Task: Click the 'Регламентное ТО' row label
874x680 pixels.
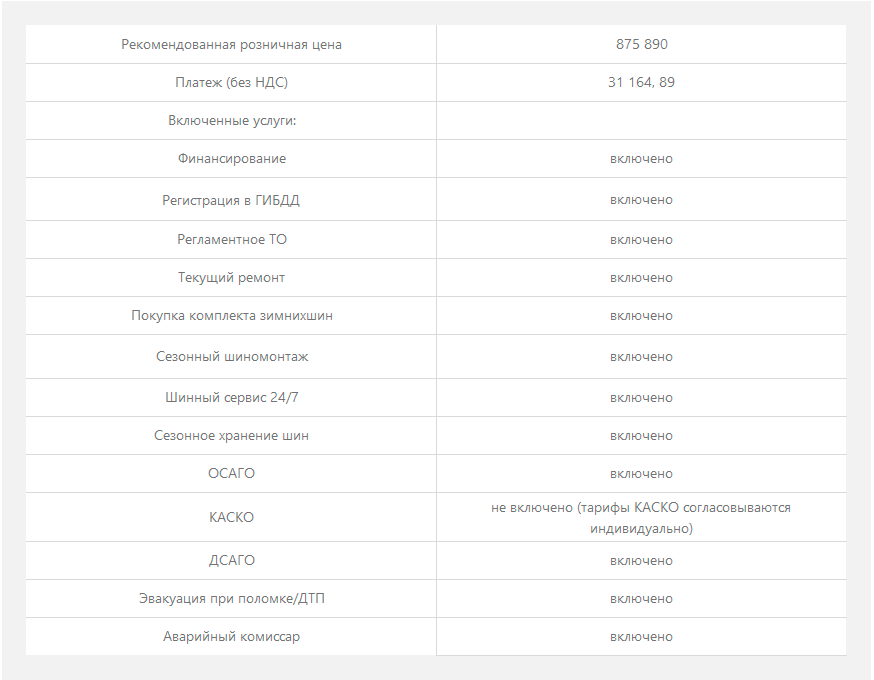Action: [x=232, y=239]
